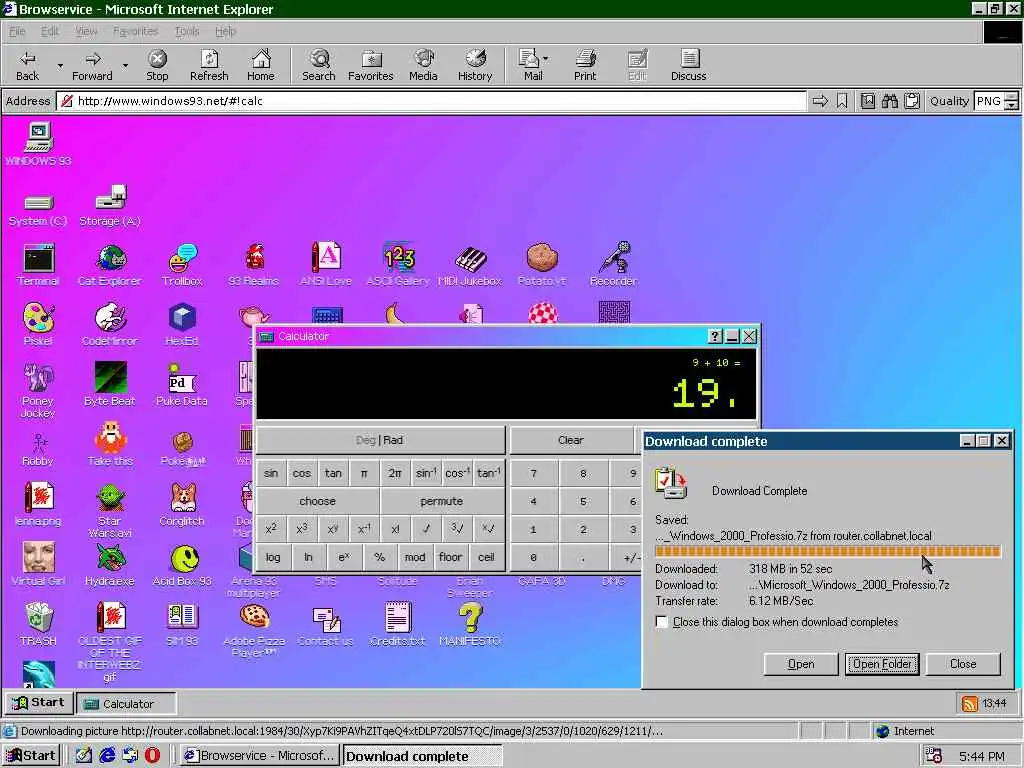Click the download progress bar
This screenshot has width=1024, height=768.
pyautogui.click(x=827, y=552)
